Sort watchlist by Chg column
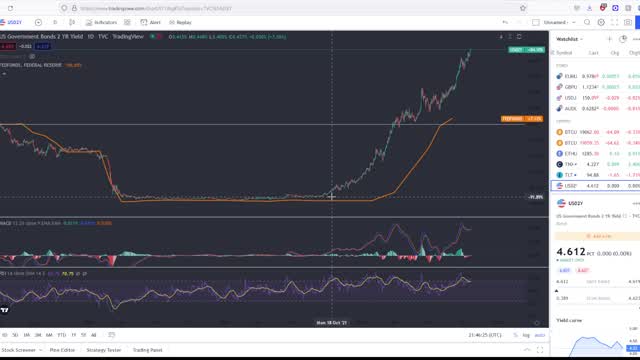The height and width of the screenshot is (360, 640). pyautogui.click(x=615, y=53)
